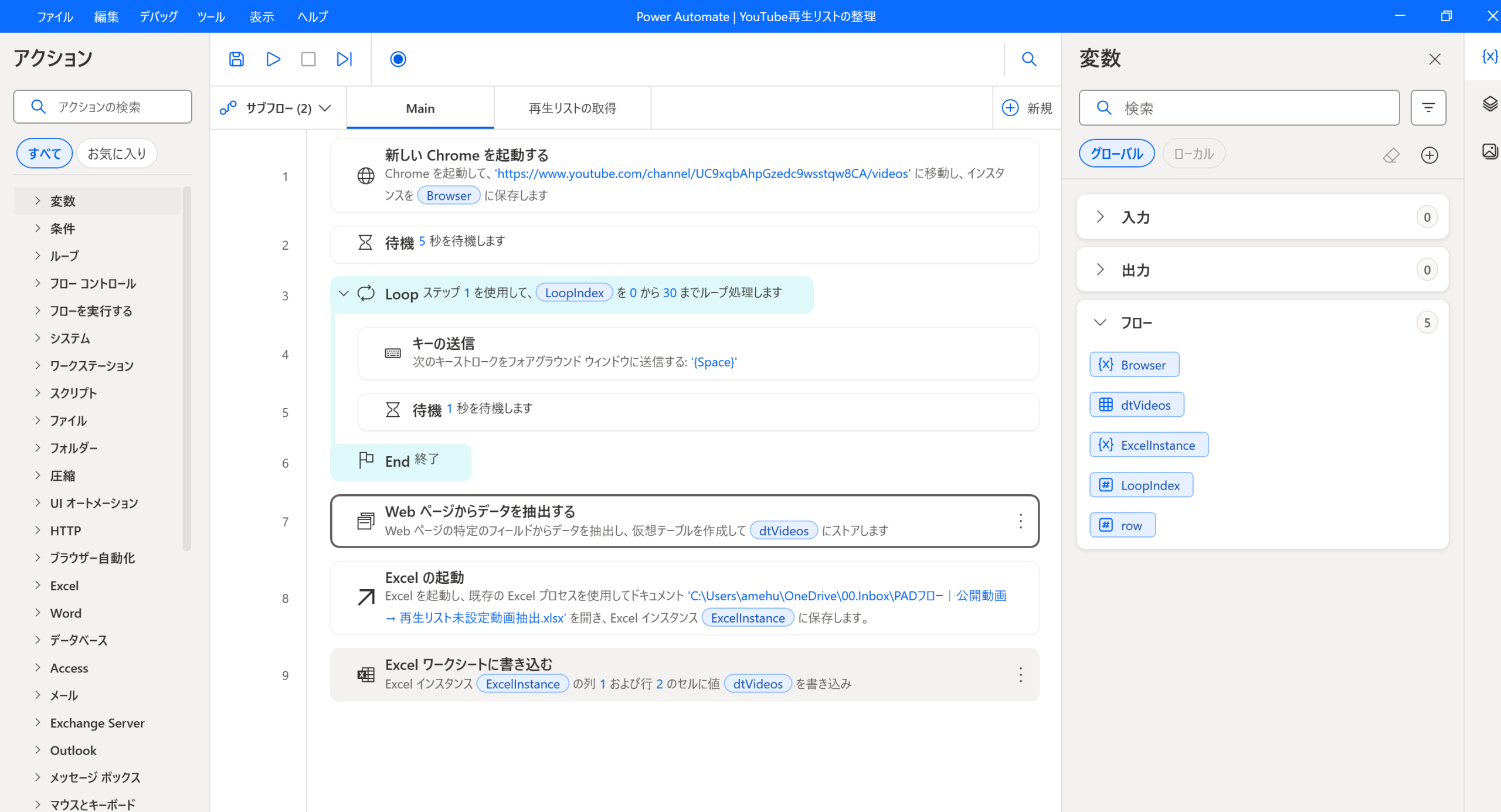The image size is (1501, 812).
Task: Click the variables filter icon
Action: tap(1428, 108)
